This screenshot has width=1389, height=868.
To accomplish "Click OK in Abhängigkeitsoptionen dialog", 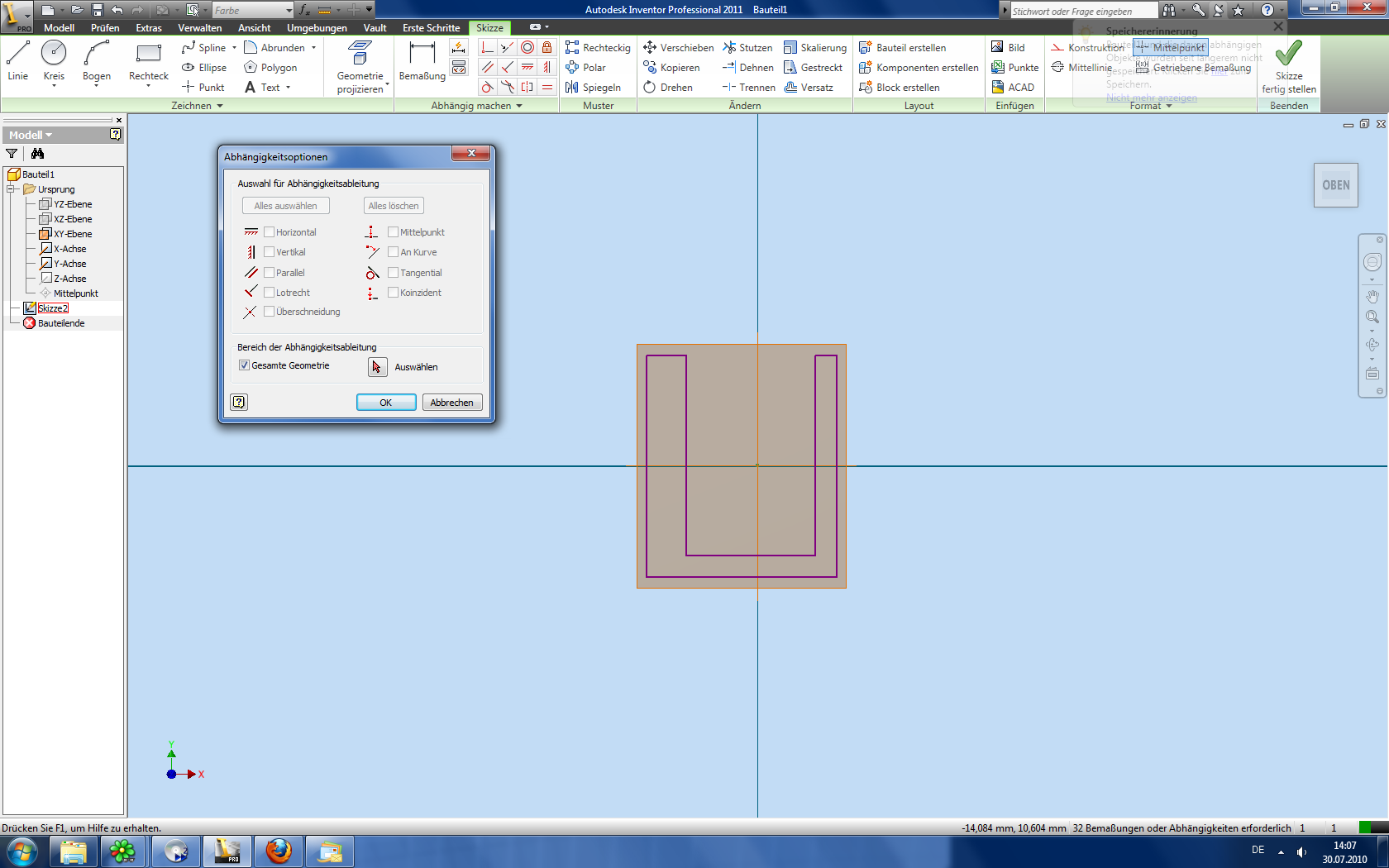I will (386, 403).
